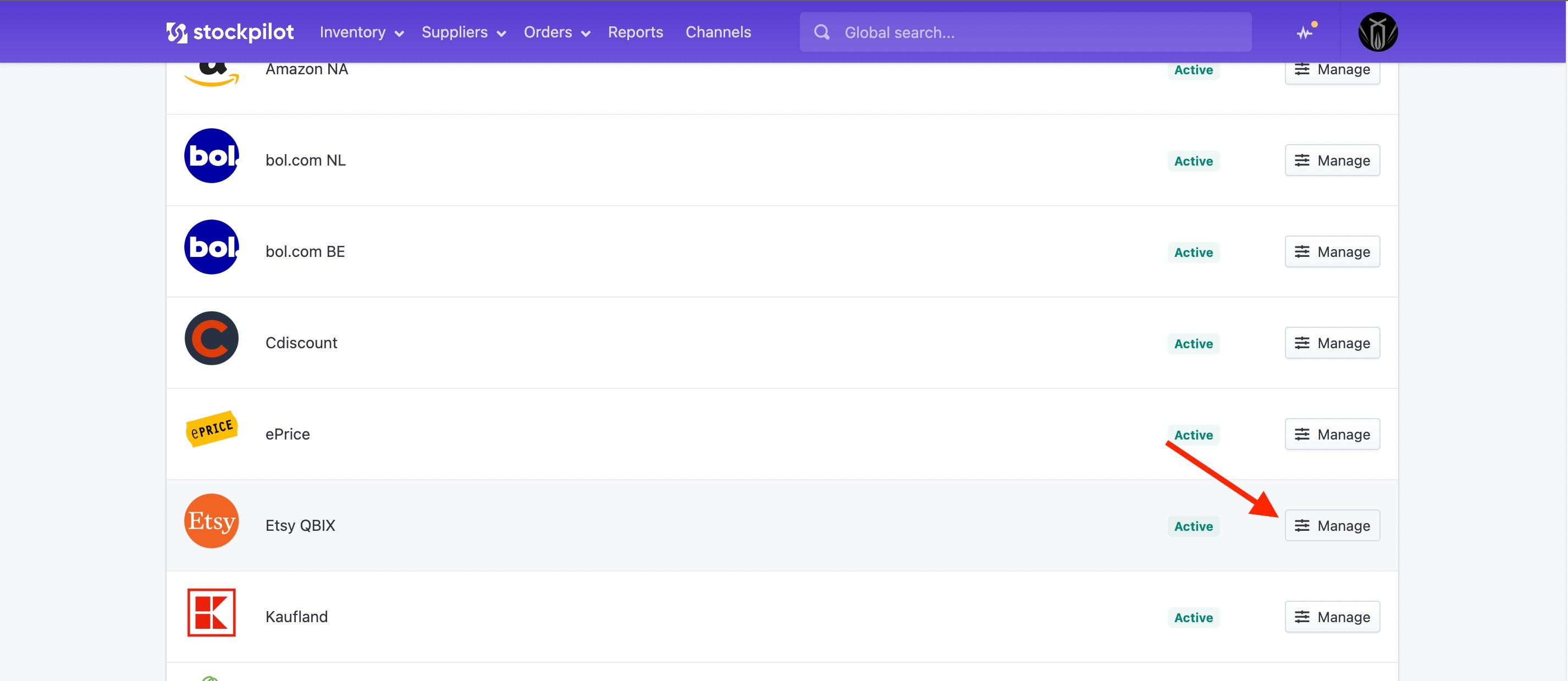Viewport: 1568px width, 681px height.
Task: Click the bol.com NL logo
Action: coord(211,156)
